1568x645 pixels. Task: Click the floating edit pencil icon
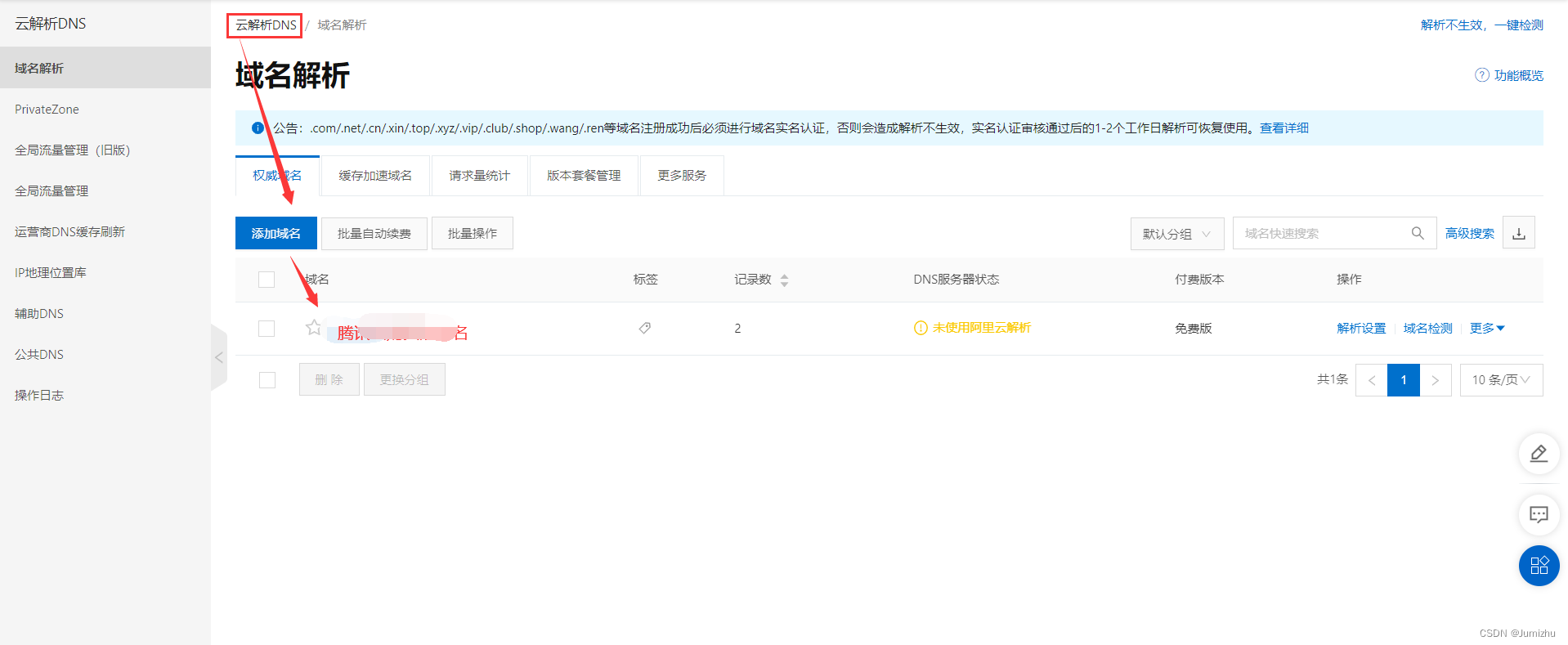(x=1539, y=454)
